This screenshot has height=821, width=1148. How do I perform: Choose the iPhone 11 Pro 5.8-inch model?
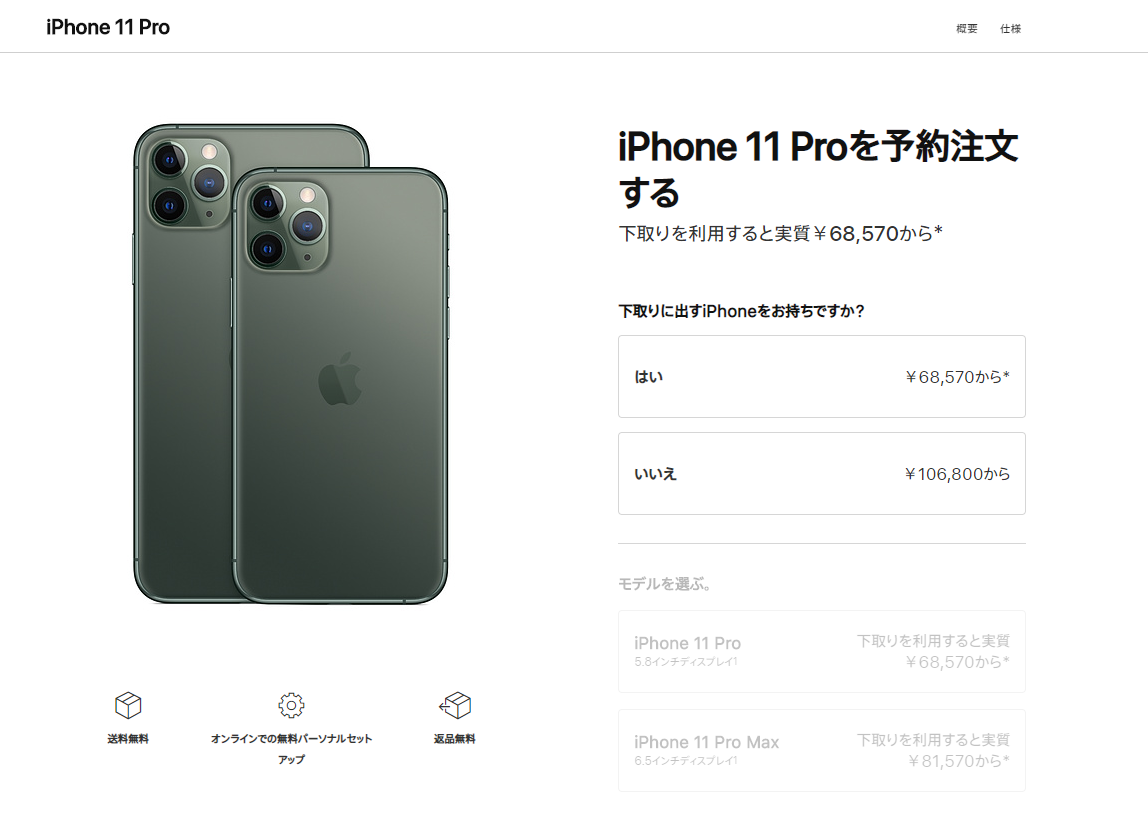(x=821, y=651)
